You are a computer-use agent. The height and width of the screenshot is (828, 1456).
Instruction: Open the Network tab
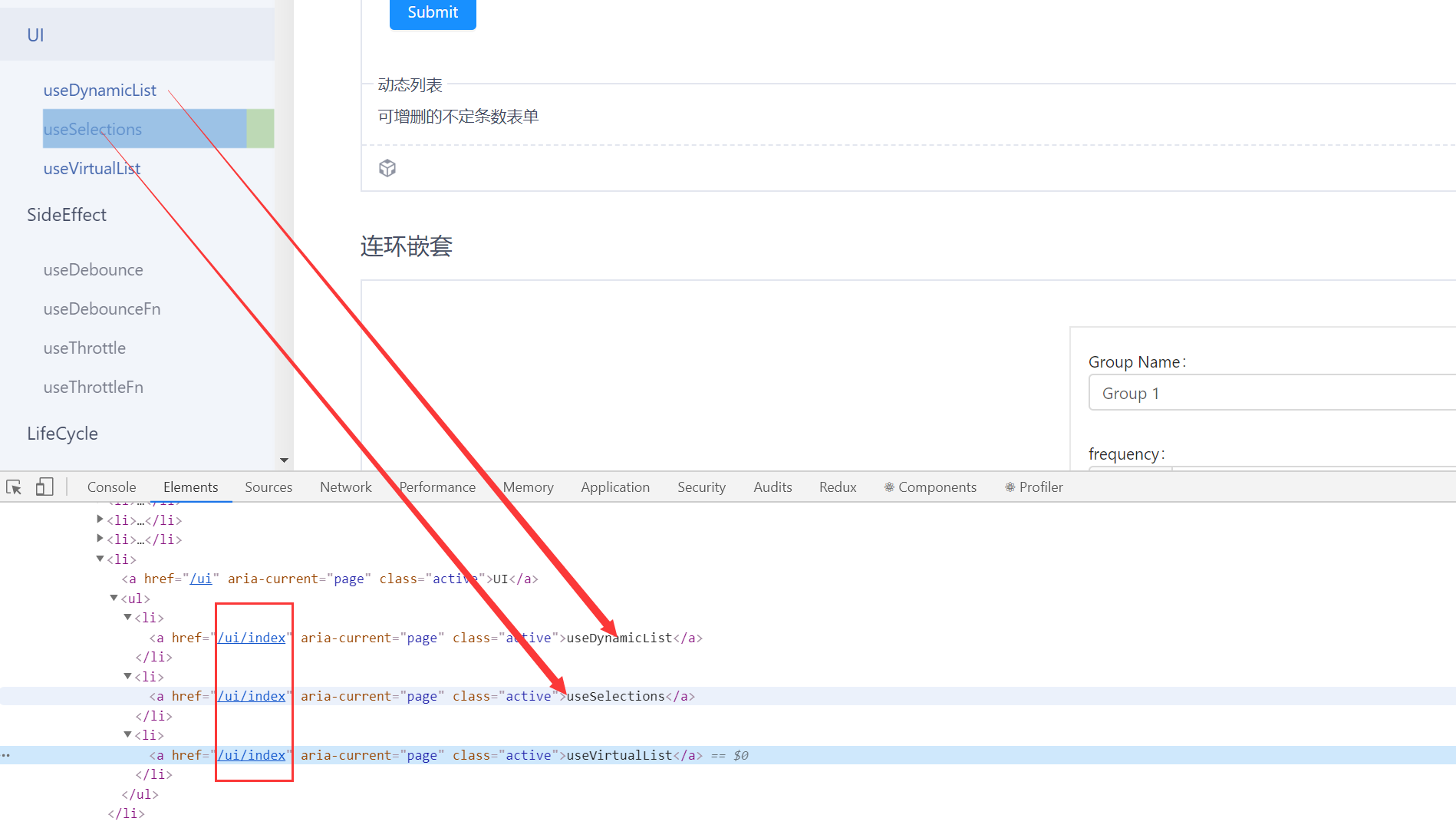345,487
